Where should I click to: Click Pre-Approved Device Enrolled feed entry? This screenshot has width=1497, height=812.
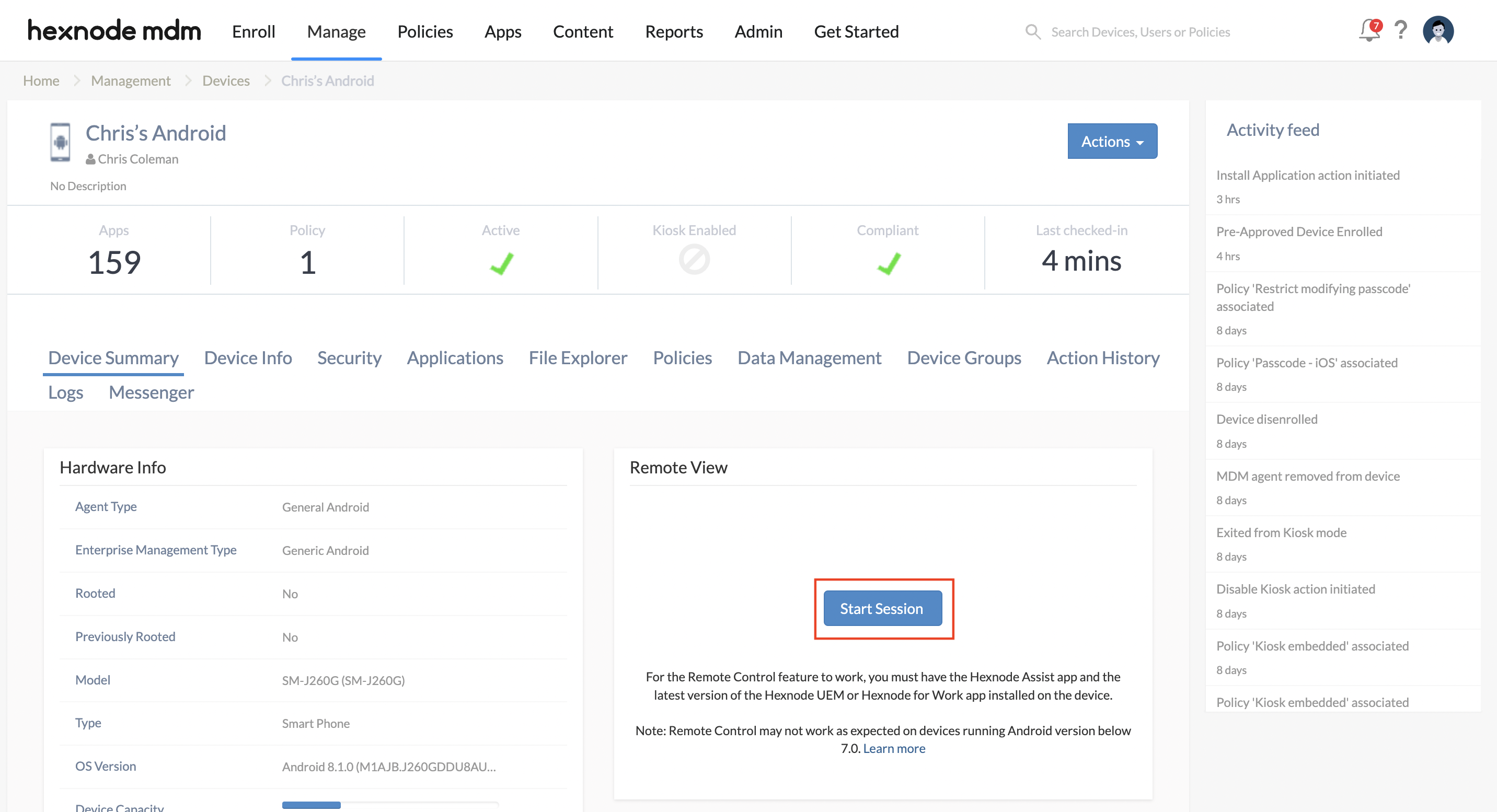pyautogui.click(x=1299, y=232)
